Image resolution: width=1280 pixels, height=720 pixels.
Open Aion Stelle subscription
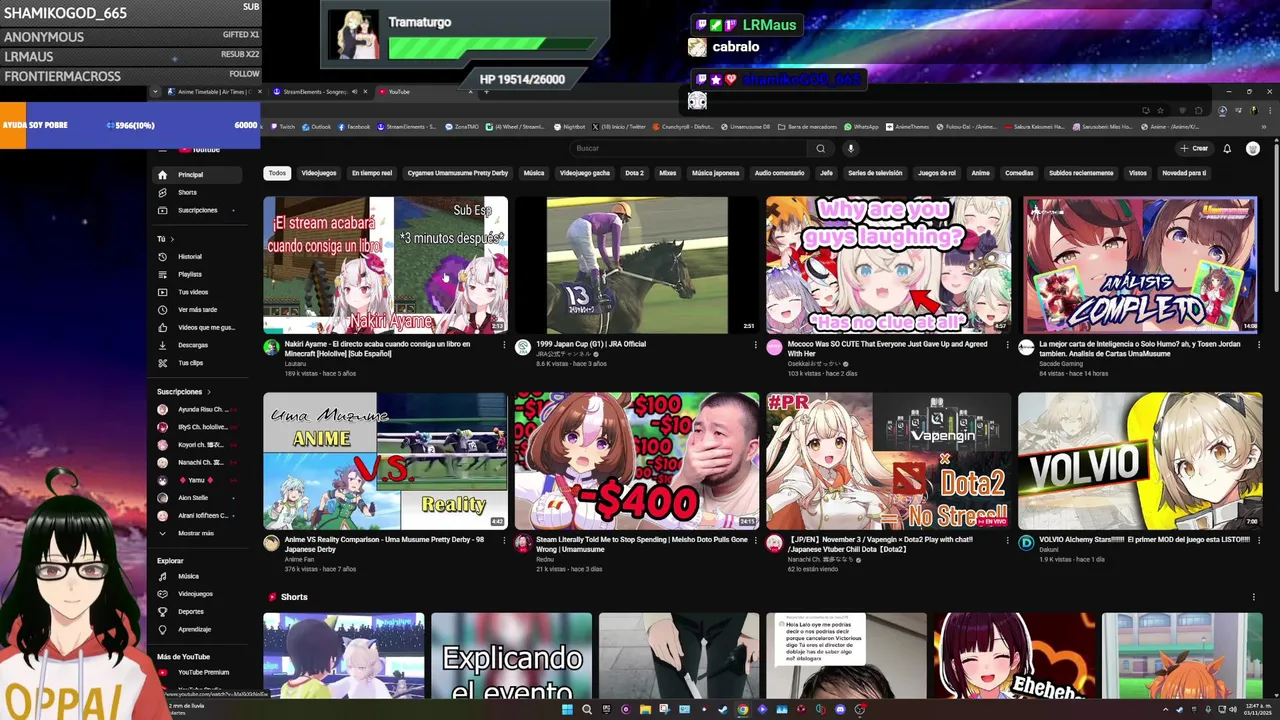[198, 498]
